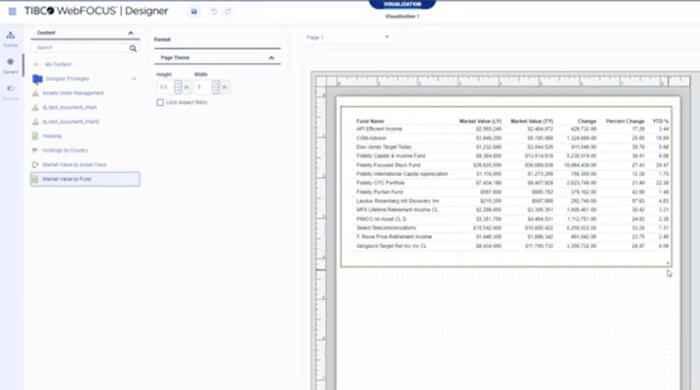This screenshot has height=390, width=700.
Task: Click the My Content breadcrumb link
Action: (x=58, y=64)
